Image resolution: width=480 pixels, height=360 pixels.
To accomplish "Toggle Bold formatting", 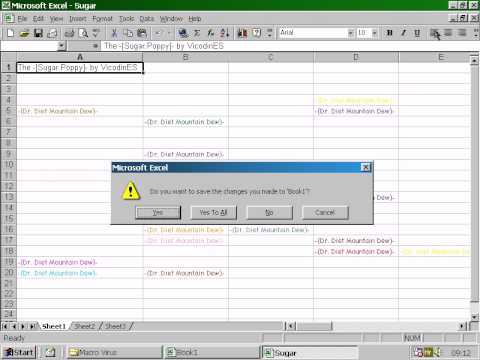I will click(389, 33).
